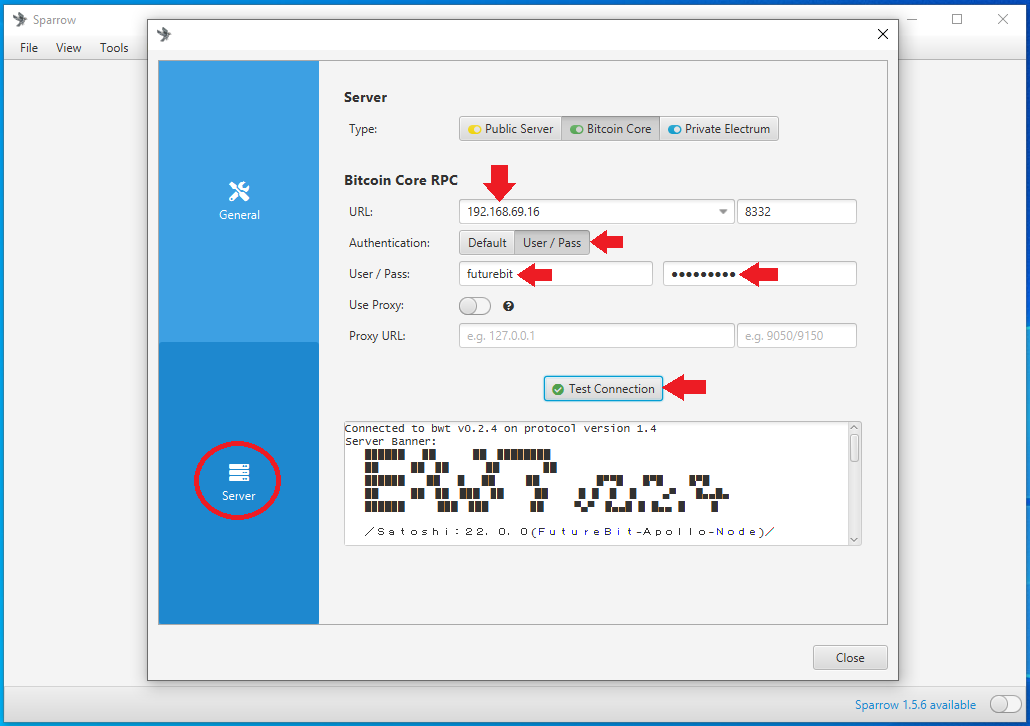This screenshot has width=1030, height=726.
Task: Click the connection log scrollbar thumb
Action: (854, 448)
